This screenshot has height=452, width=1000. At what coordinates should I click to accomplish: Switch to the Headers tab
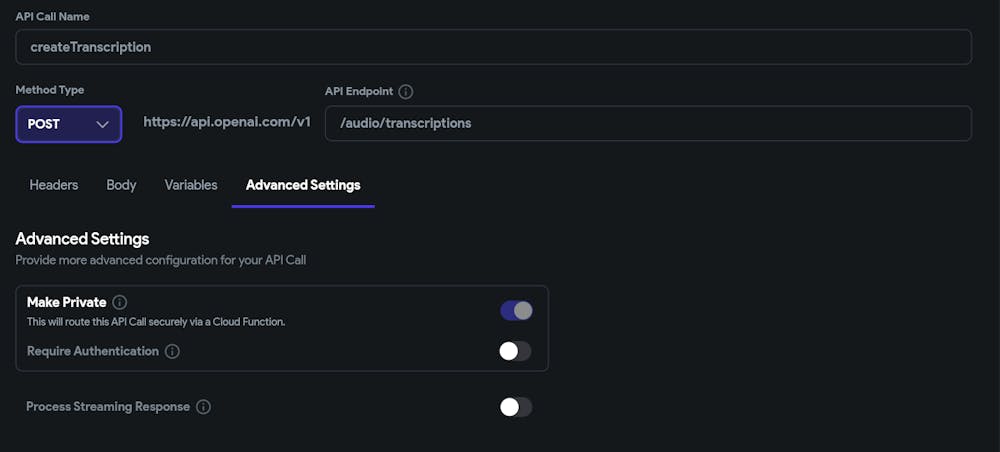[54, 185]
